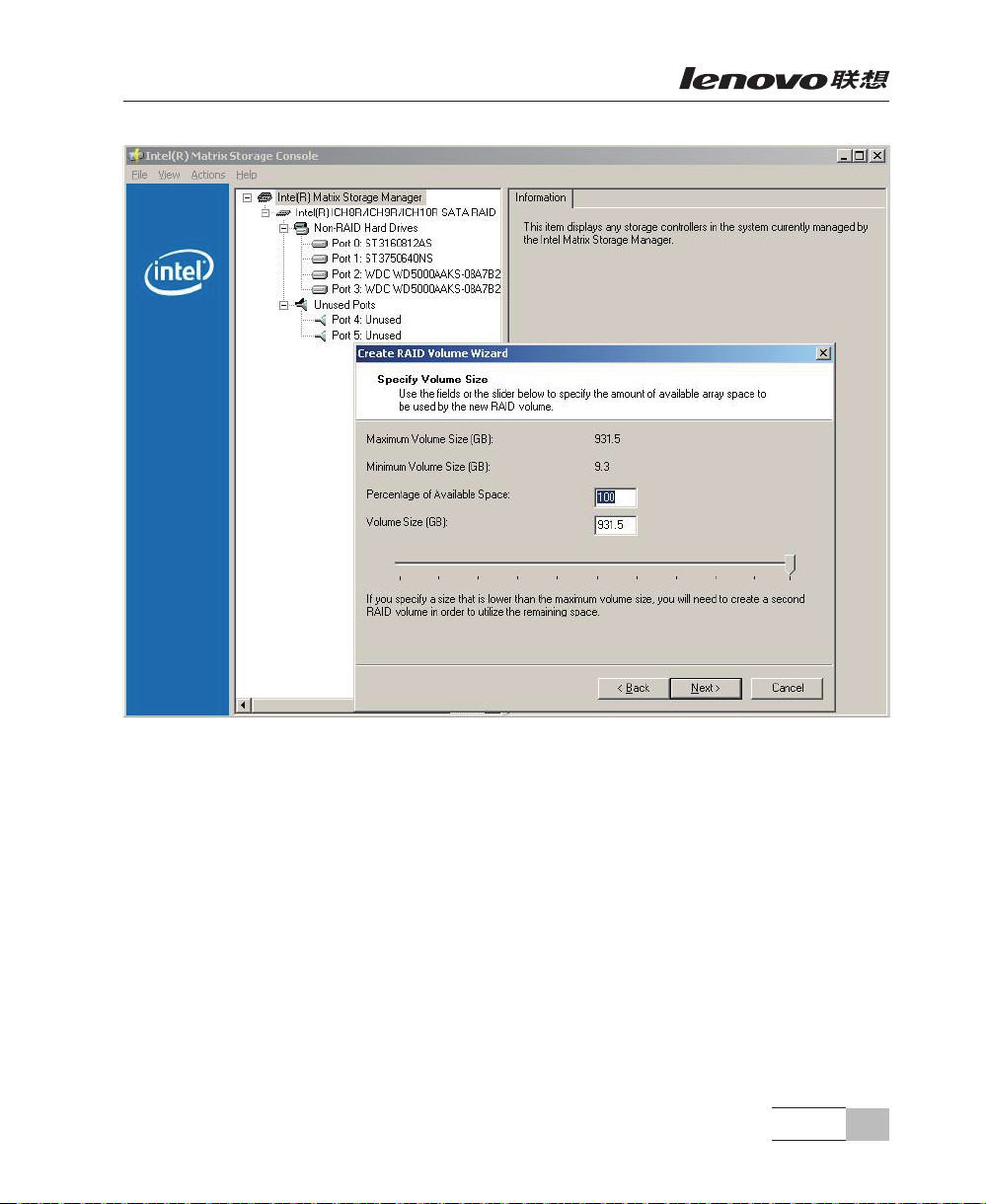The image size is (986, 1204).
Task: Click the SATA RAID controller icon
Action: [283, 213]
